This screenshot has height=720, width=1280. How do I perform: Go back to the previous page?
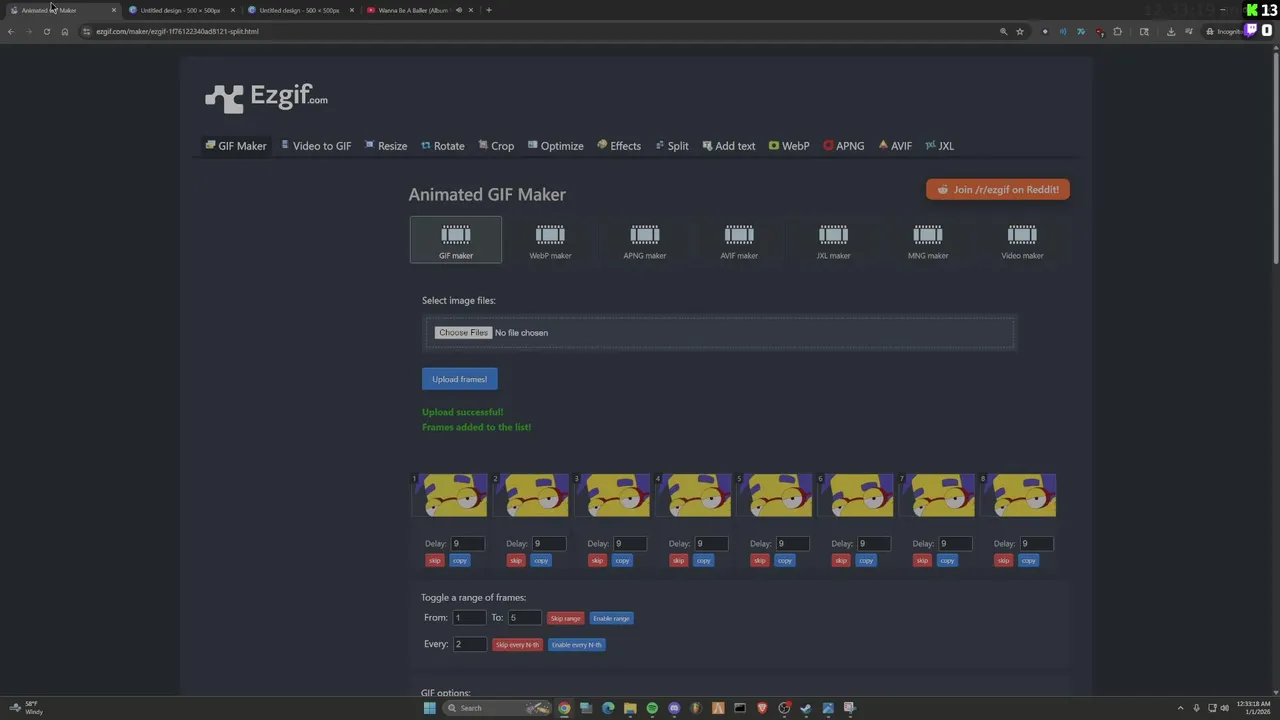[11, 31]
